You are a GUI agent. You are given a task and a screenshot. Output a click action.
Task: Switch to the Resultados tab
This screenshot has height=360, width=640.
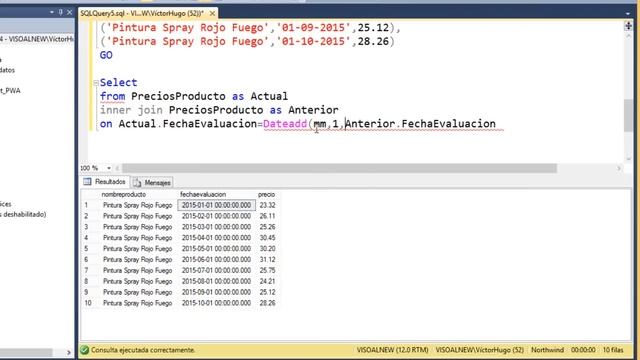(104, 182)
